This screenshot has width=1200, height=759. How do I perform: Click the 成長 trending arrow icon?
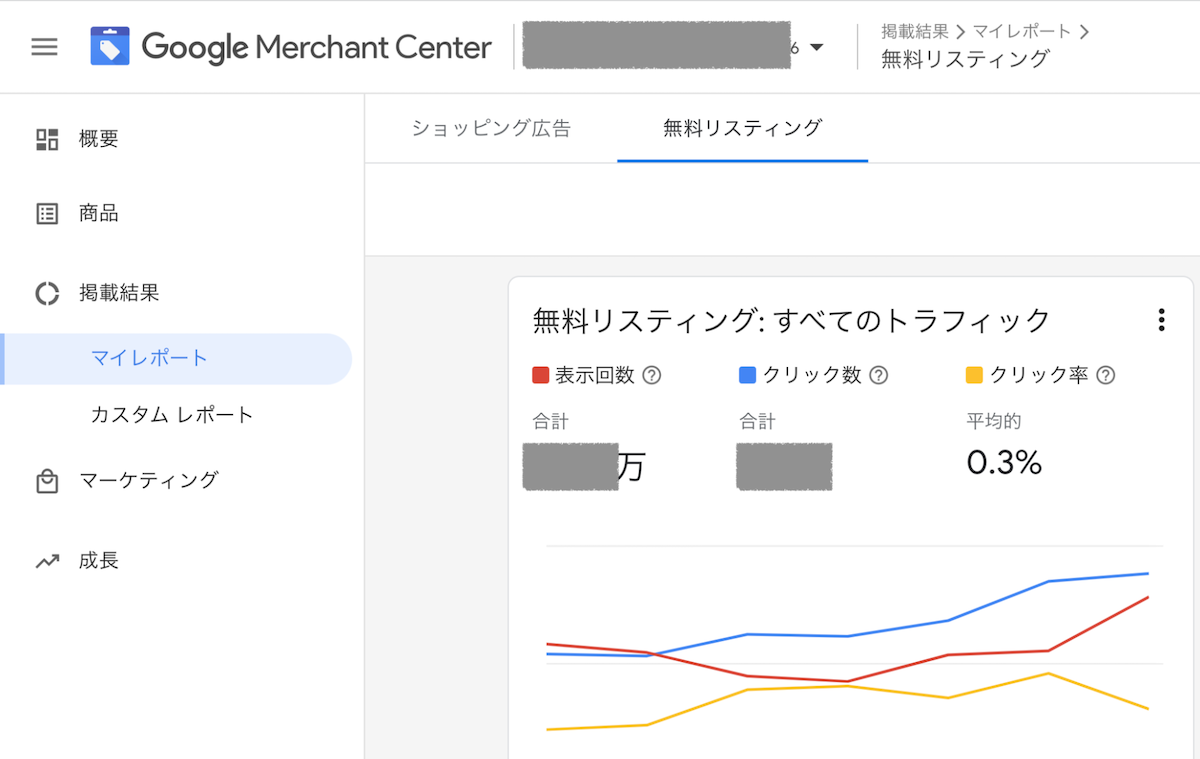tap(47, 561)
